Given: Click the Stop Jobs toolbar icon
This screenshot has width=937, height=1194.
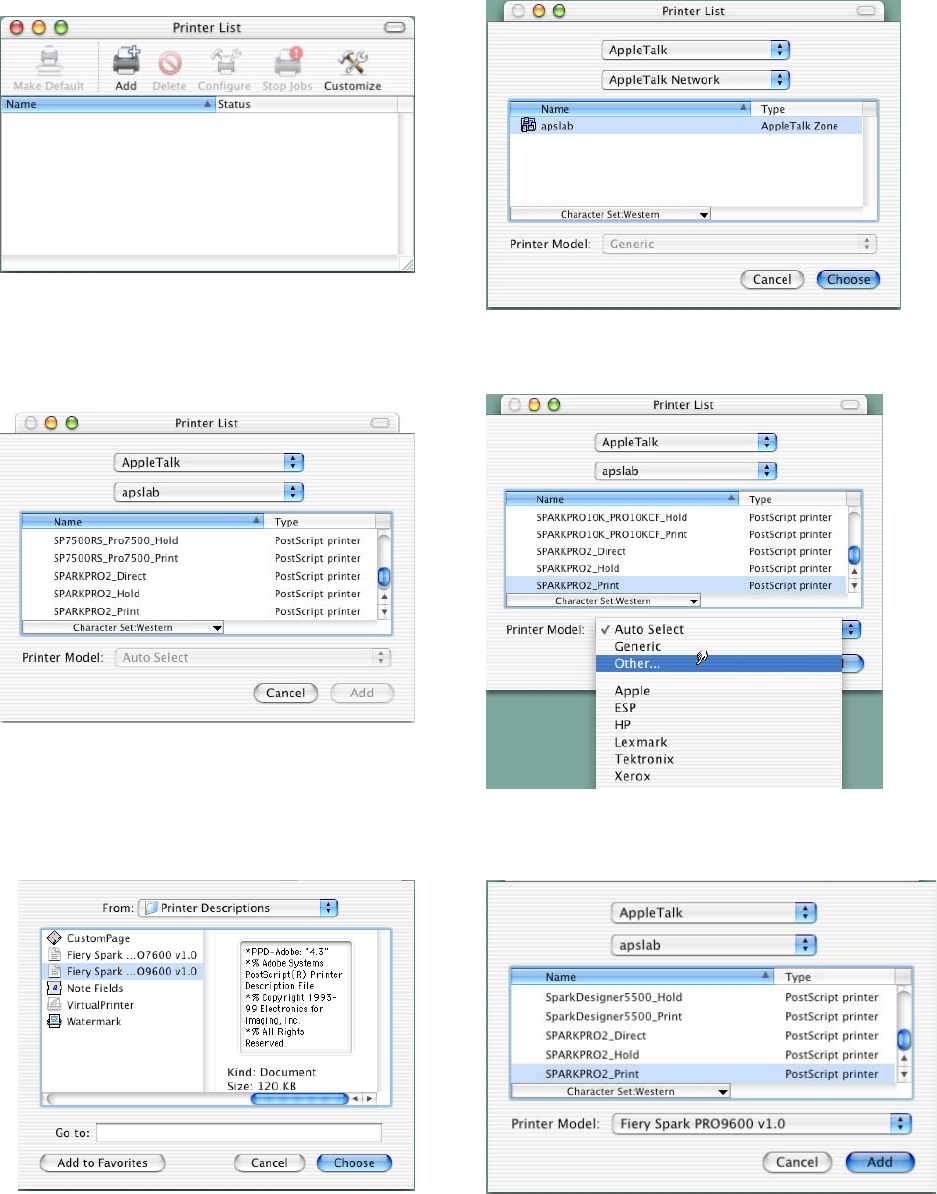Looking at the screenshot, I should pyautogui.click(x=288, y=61).
